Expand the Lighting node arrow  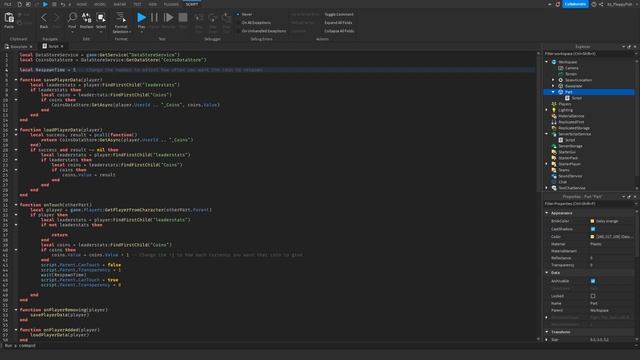[x=547, y=110]
